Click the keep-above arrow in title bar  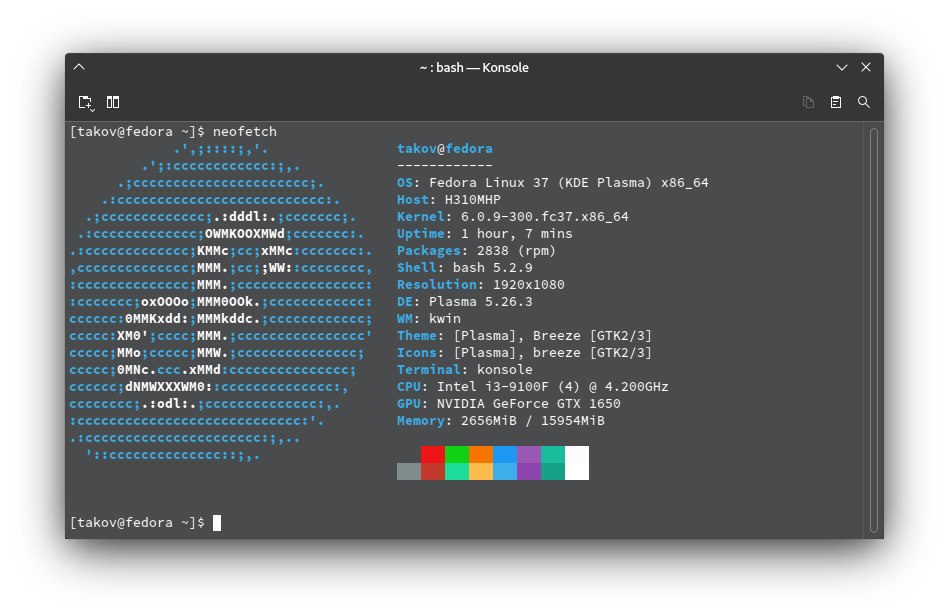[79, 67]
